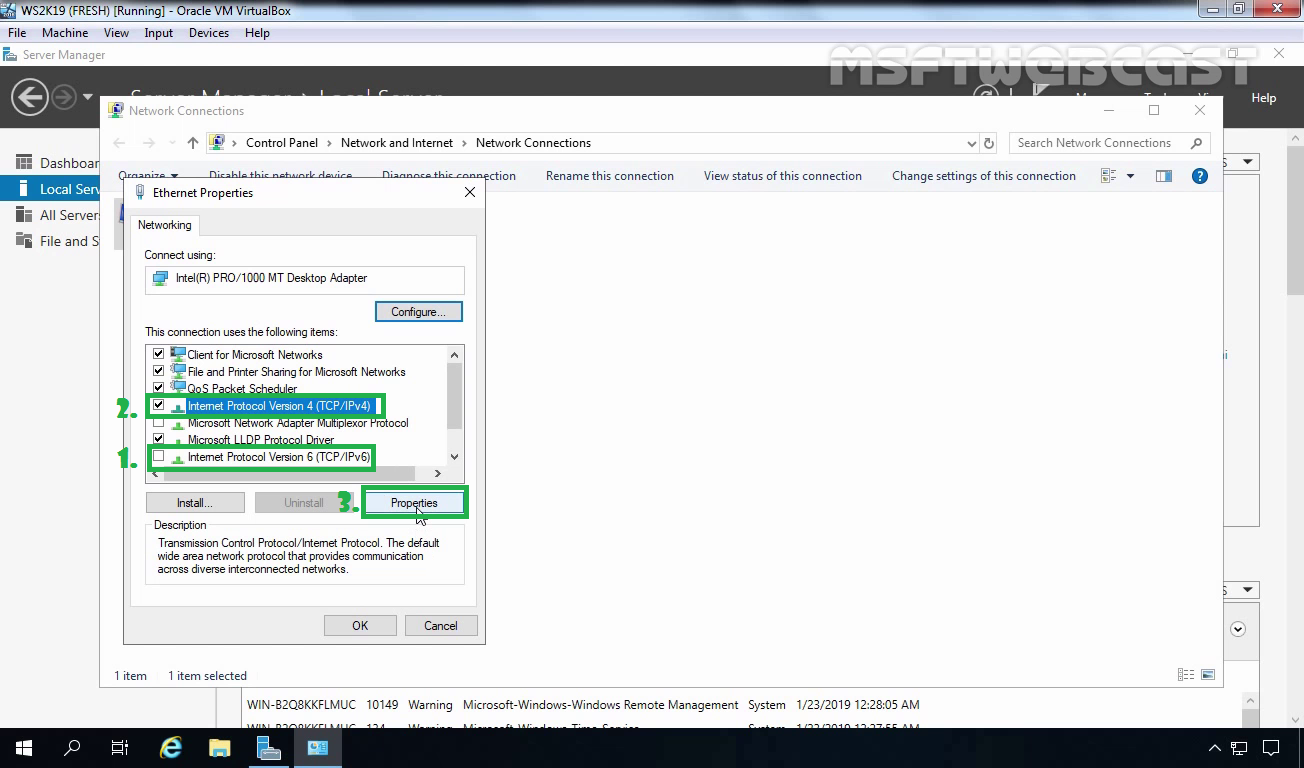The image size is (1304, 768).
Task: Open Action Center notifications icon
Action: pyautogui.click(x=1272, y=748)
